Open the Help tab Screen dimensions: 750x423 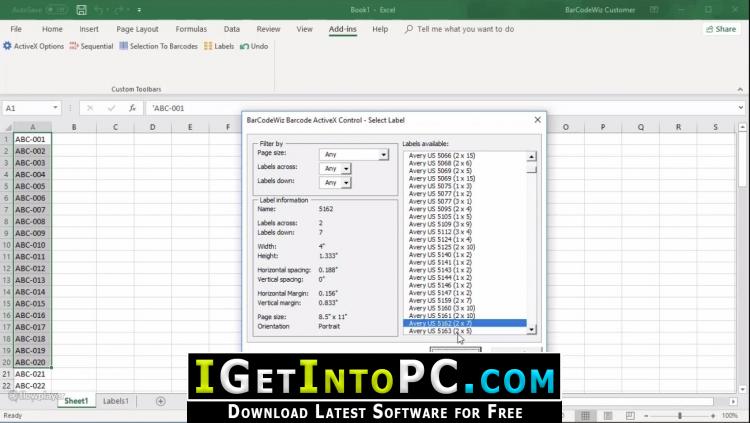pyautogui.click(x=380, y=29)
